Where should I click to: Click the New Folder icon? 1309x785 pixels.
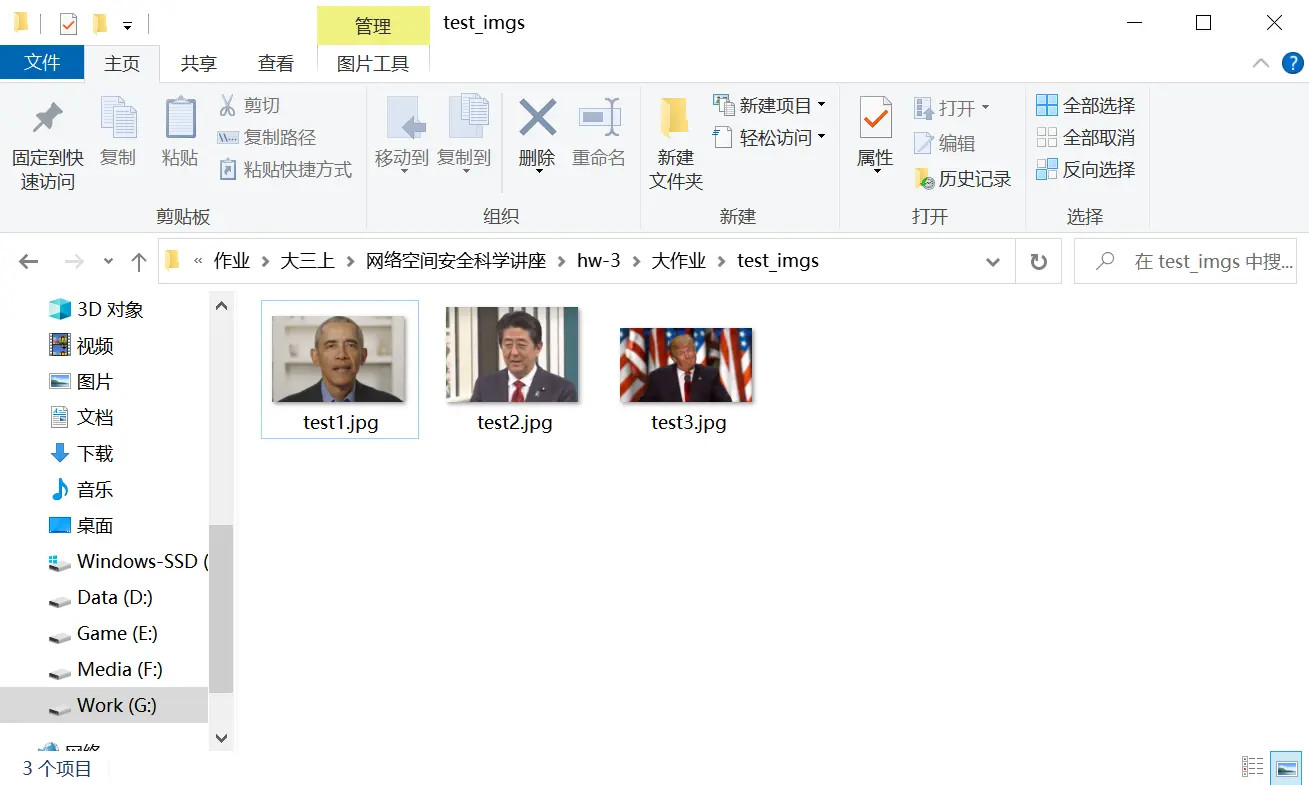coord(675,119)
